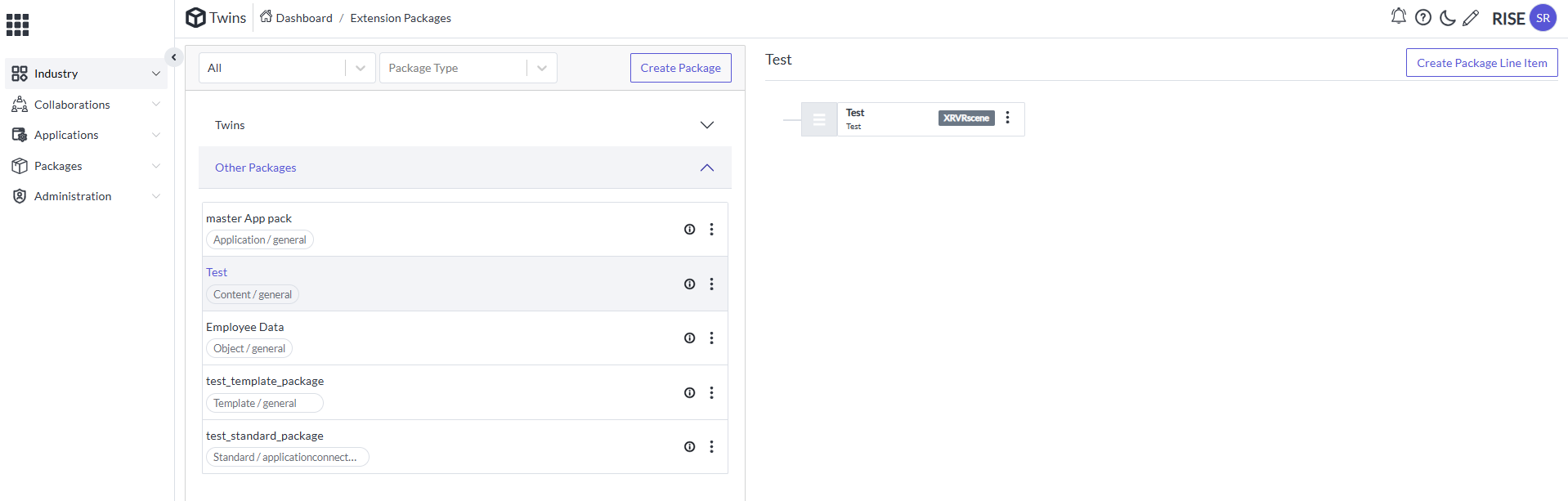
Task: Select Applications in the sidebar
Action: pos(86,135)
